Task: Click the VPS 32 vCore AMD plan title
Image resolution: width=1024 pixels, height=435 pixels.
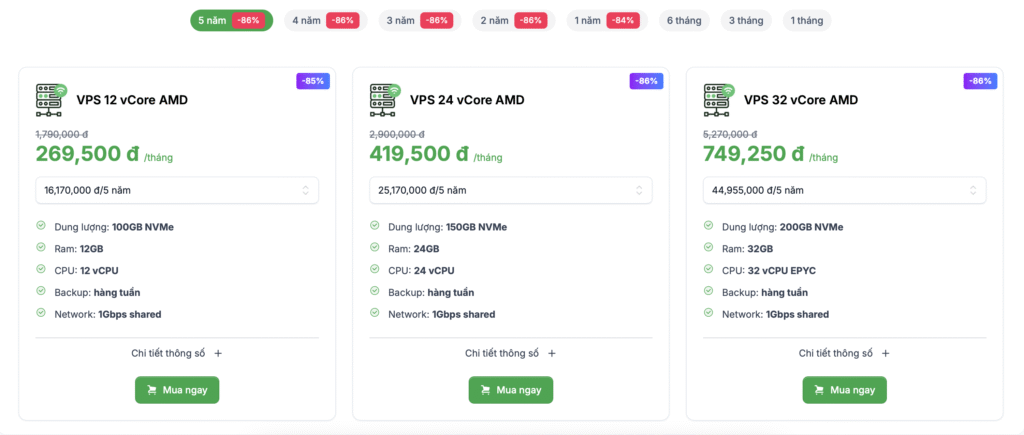Action: 800,100
